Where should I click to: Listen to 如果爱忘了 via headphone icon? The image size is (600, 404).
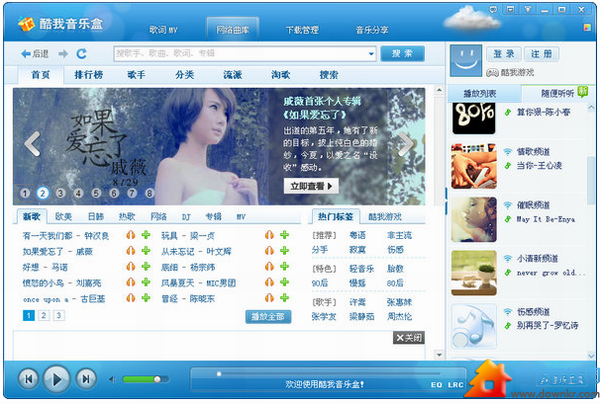tap(131, 251)
